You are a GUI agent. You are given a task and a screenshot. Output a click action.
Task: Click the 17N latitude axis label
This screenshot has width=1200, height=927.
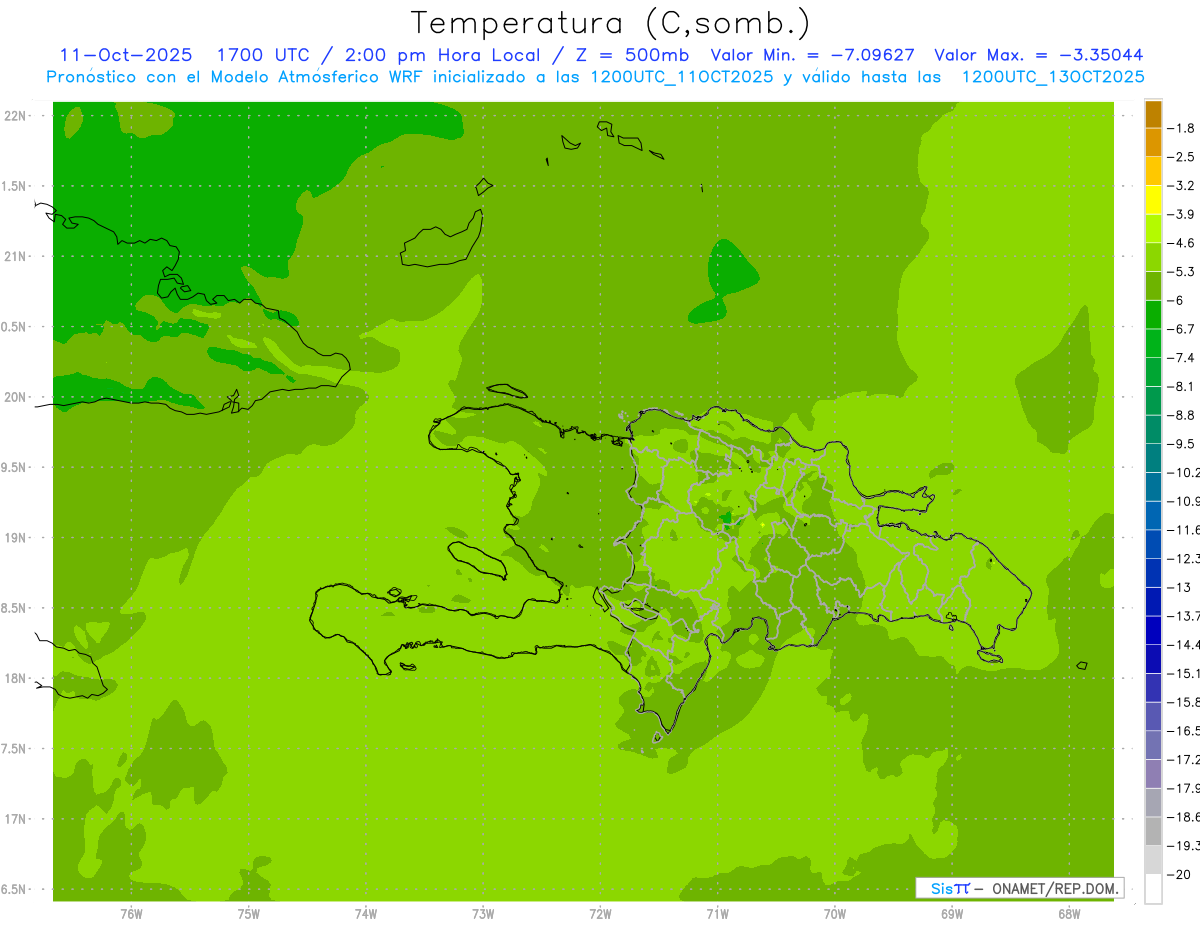coord(16,819)
